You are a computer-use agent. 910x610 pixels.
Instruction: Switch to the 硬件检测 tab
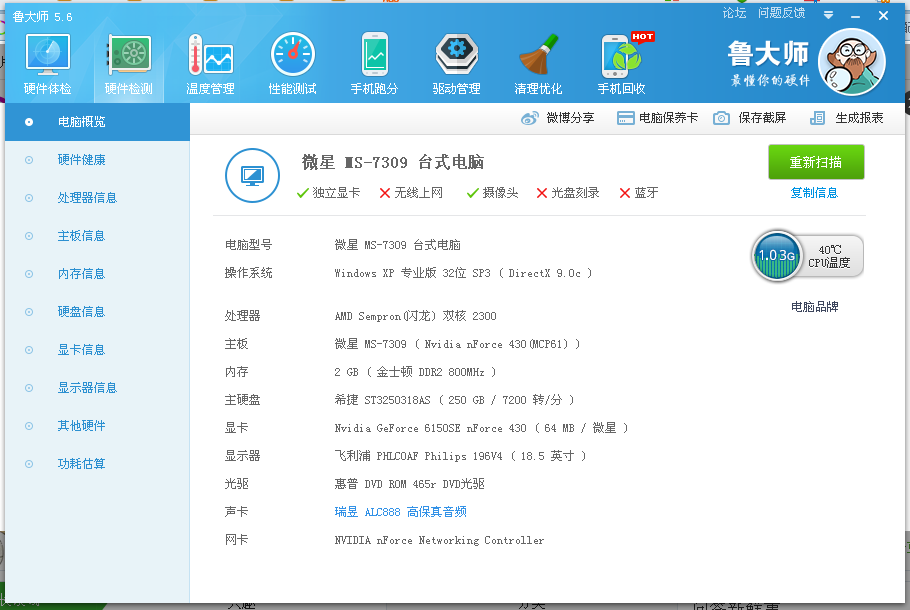128,60
